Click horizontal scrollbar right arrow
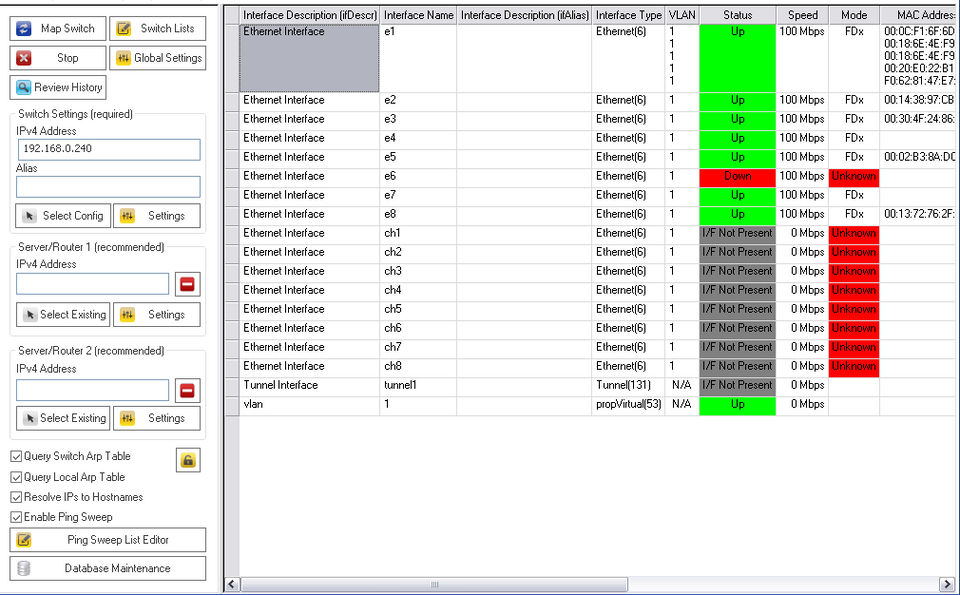 pyautogui.click(x=947, y=584)
